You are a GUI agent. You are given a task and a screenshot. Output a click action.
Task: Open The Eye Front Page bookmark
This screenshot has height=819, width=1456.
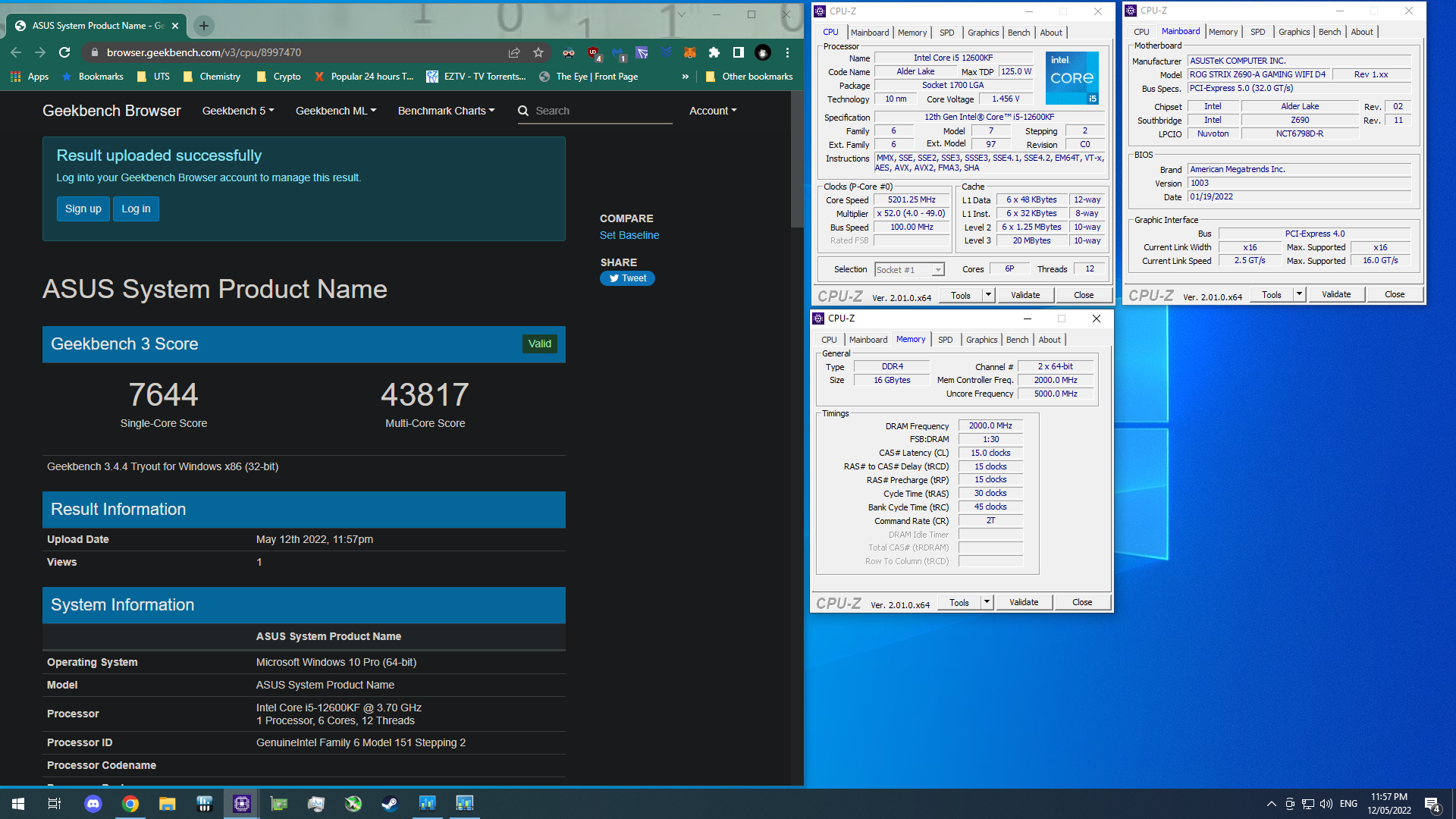pyautogui.click(x=588, y=77)
